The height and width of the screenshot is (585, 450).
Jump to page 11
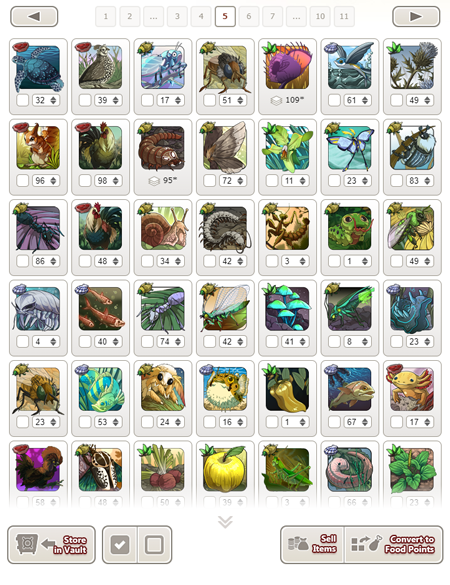[x=344, y=16]
